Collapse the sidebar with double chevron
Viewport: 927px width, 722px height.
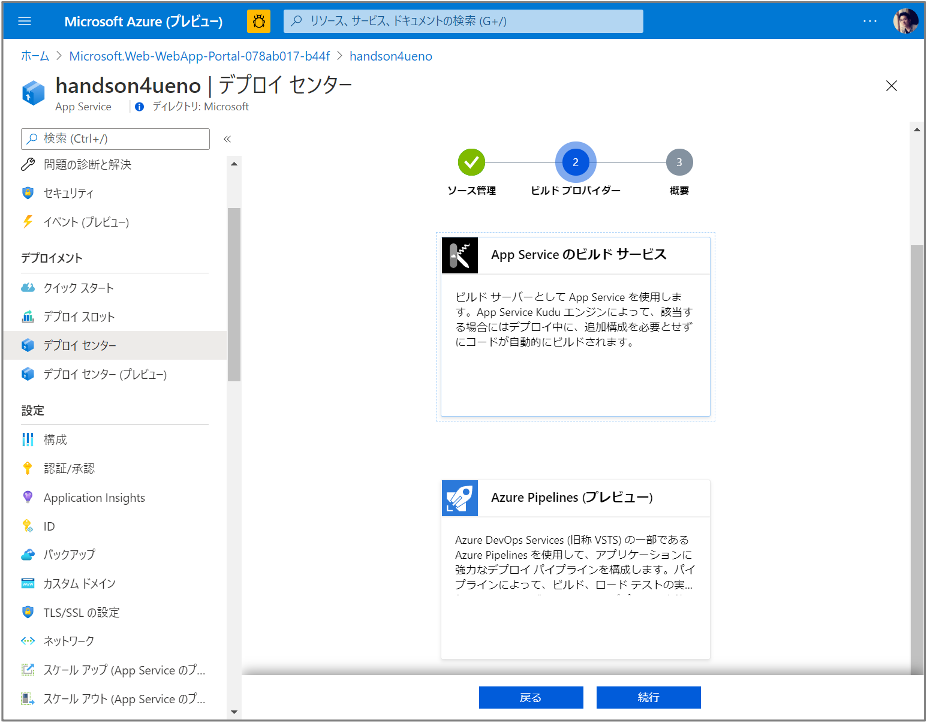(x=227, y=139)
